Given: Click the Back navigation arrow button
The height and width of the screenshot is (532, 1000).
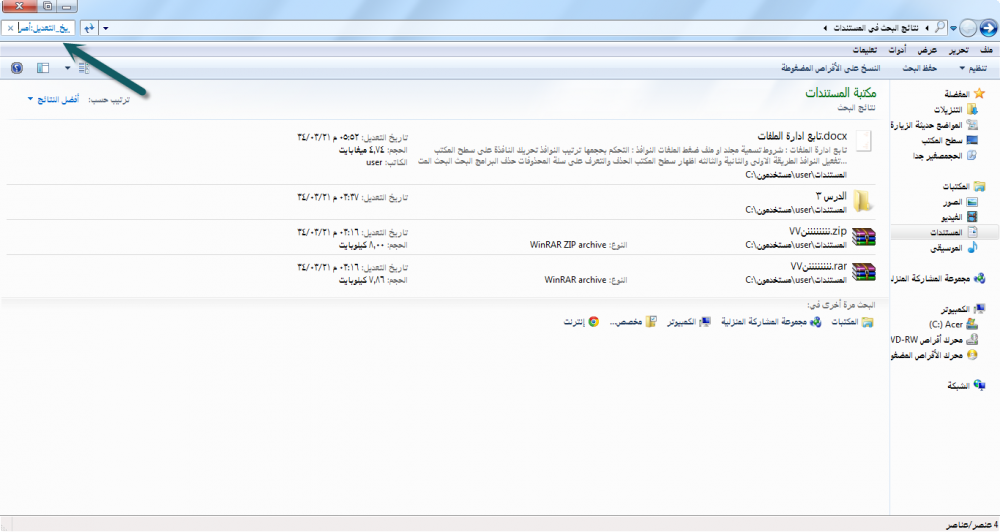Looking at the screenshot, I should pyautogui.click(x=983, y=28).
